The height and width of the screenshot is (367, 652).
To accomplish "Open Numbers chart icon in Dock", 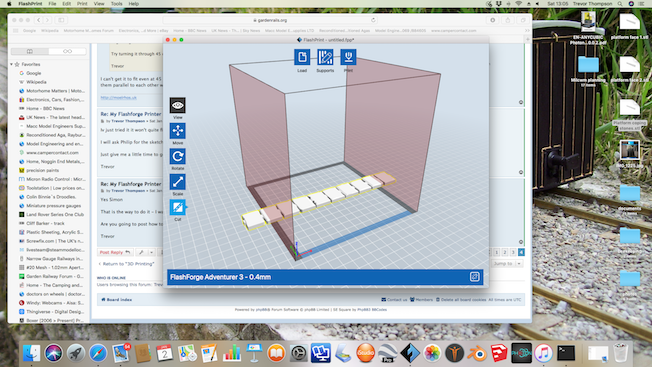I will (x=232, y=353).
